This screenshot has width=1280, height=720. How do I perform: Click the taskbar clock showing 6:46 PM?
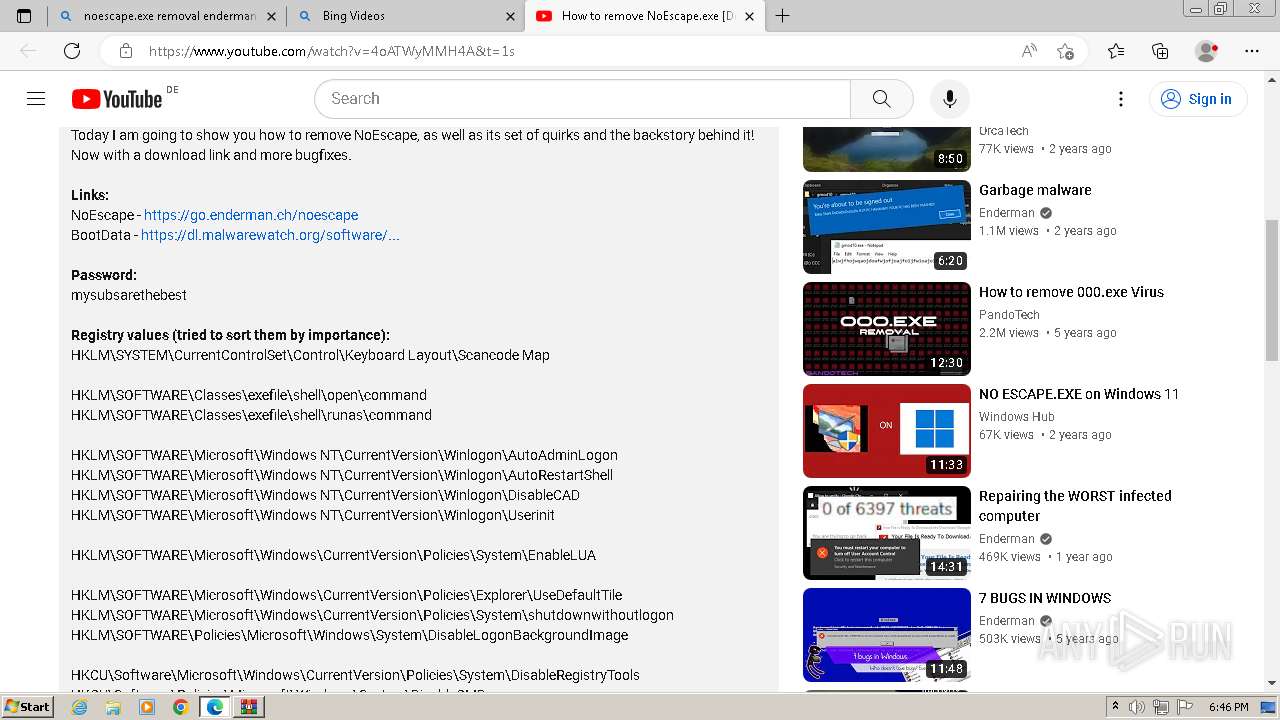click(1228, 707)
